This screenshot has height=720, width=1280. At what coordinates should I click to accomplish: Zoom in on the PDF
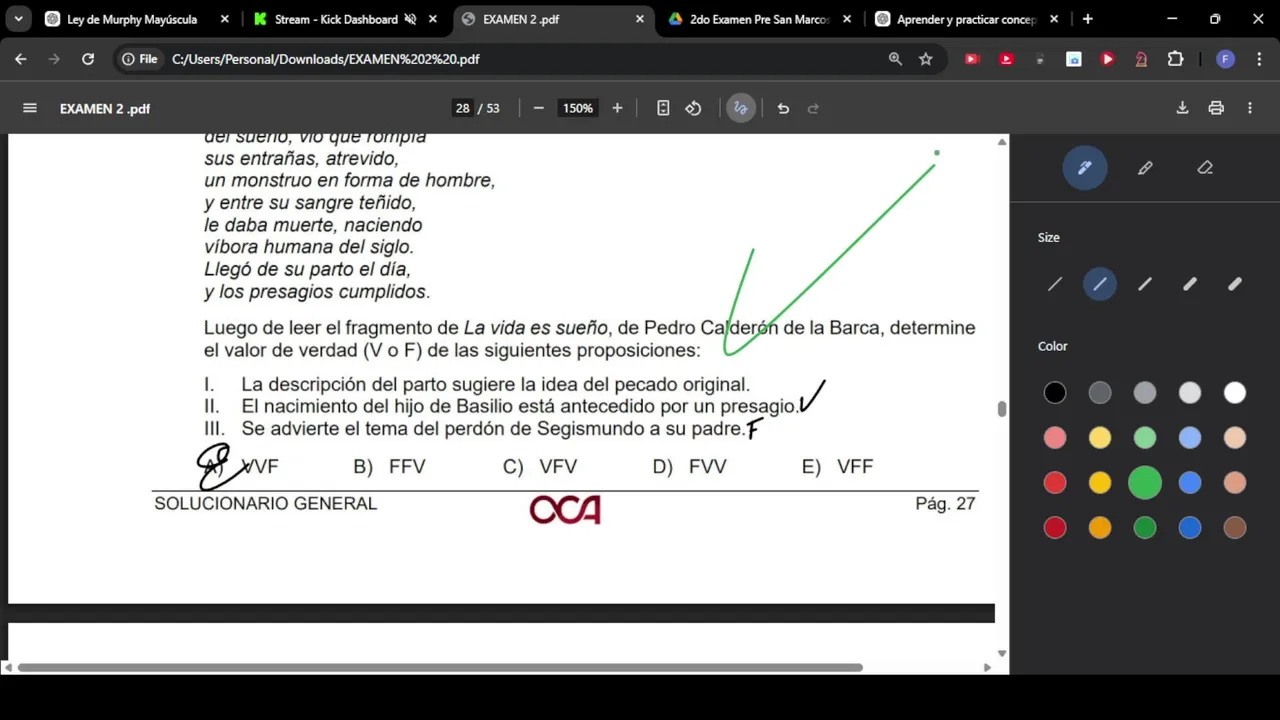617,108
